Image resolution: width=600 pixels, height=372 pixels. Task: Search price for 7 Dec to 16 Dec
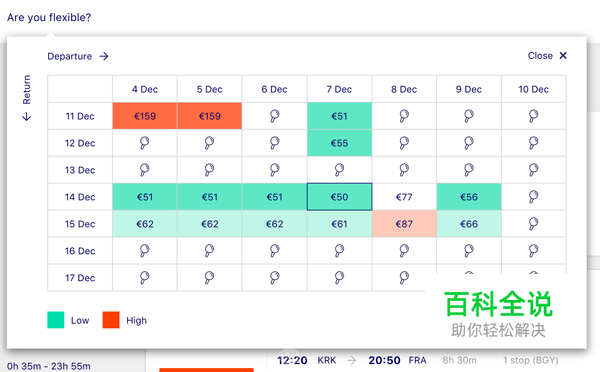coord(339,251)
